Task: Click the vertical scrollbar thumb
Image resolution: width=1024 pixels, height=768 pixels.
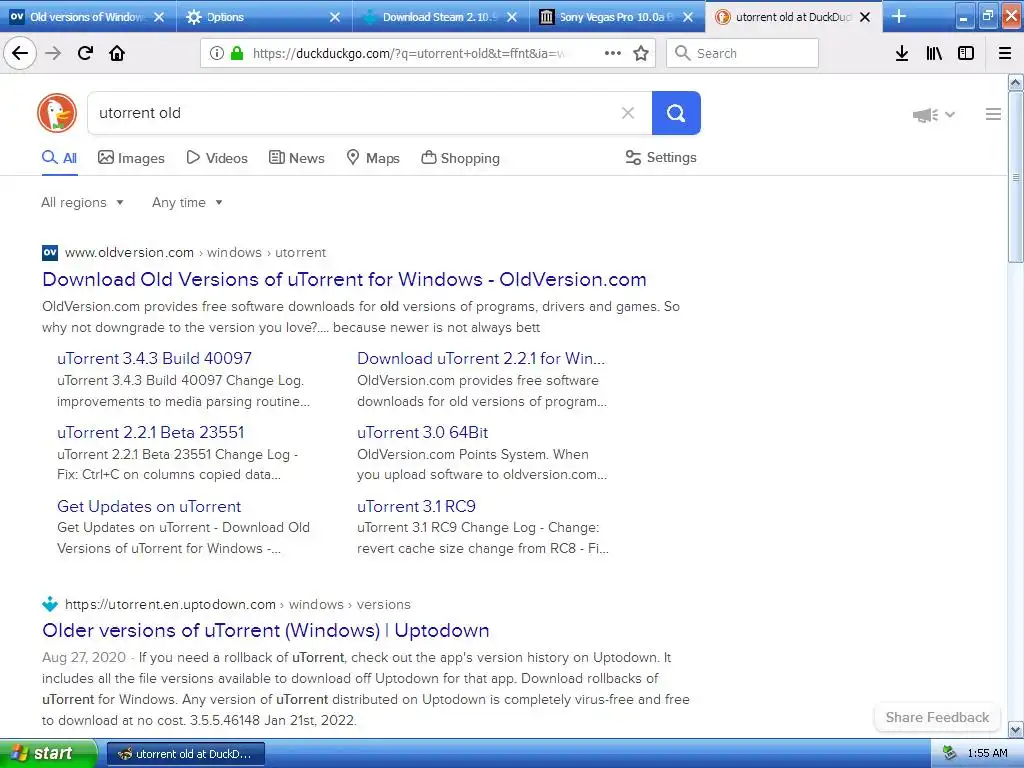Action: click(1016, 176)
